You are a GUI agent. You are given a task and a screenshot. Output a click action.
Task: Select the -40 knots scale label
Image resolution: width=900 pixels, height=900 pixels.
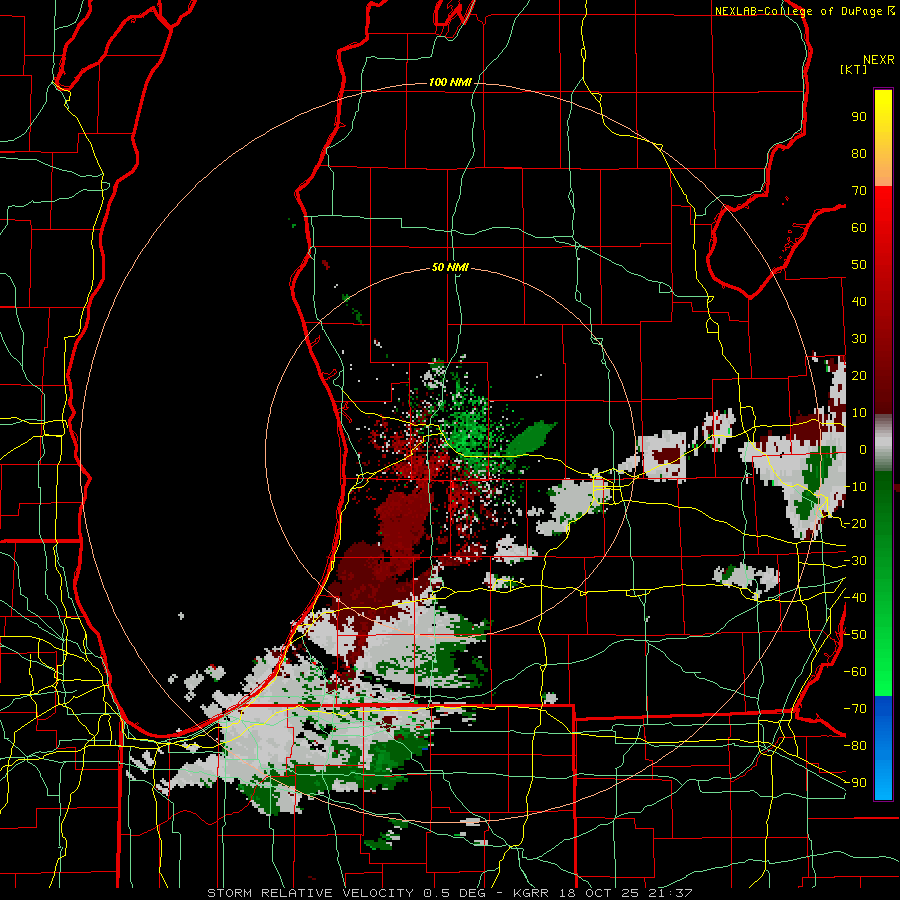pos(855,598)
